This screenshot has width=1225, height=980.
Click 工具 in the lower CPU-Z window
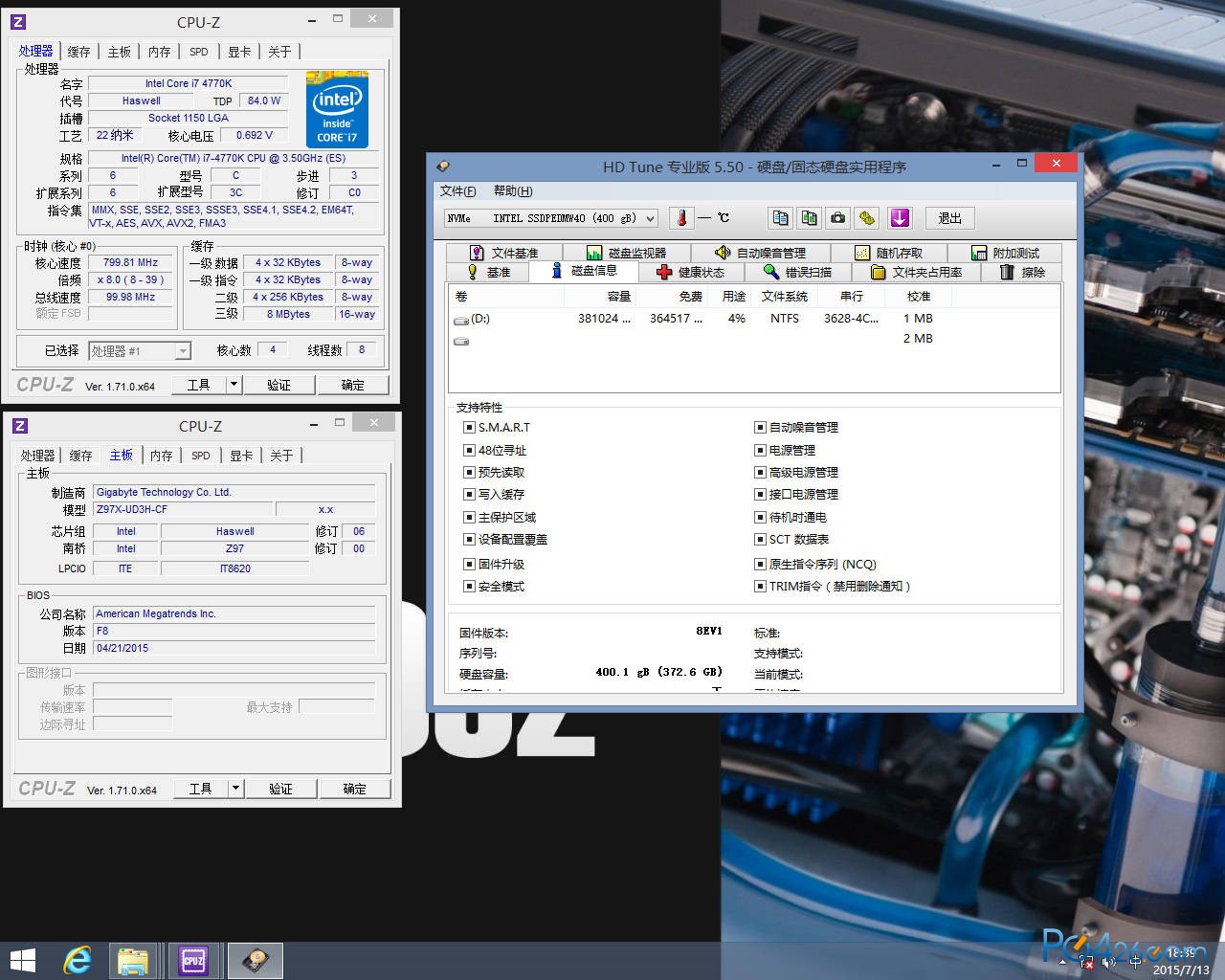coord(201,789)
